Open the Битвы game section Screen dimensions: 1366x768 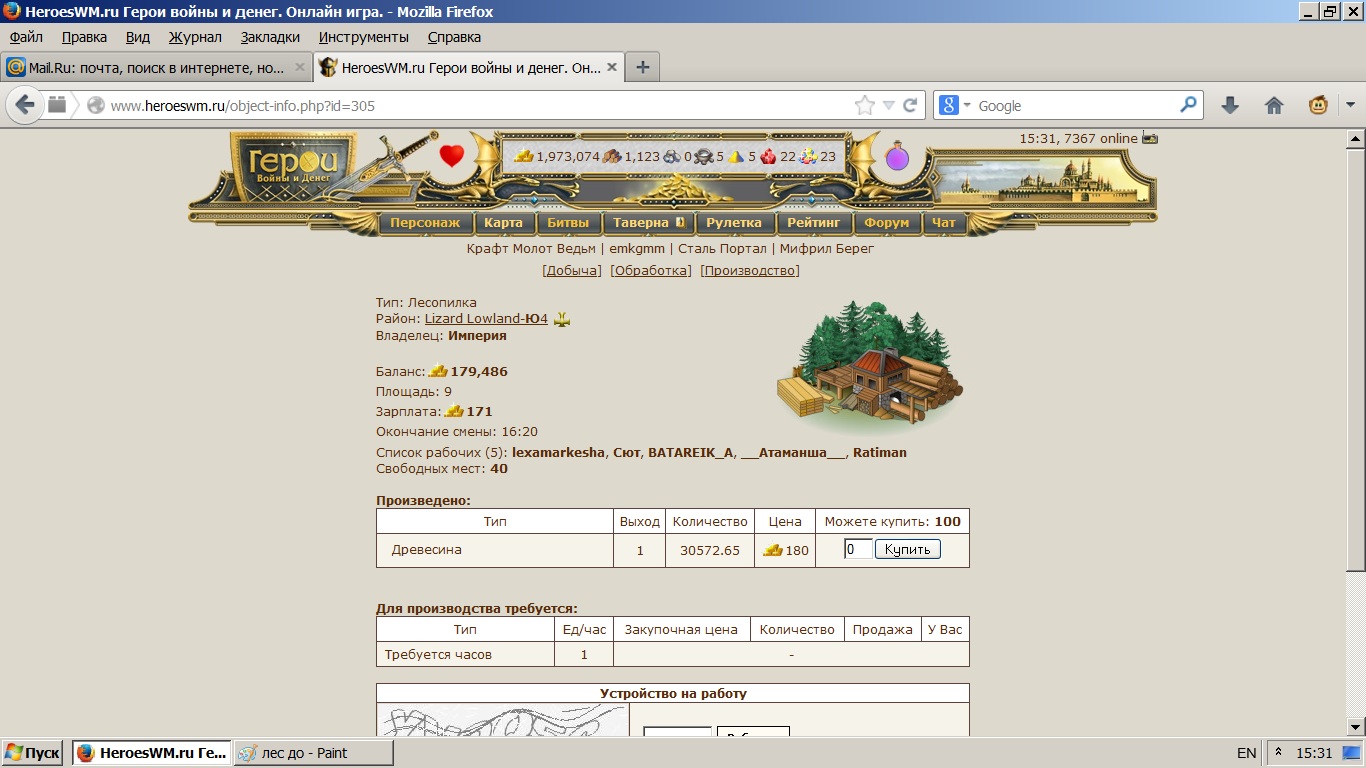(568, 223)
